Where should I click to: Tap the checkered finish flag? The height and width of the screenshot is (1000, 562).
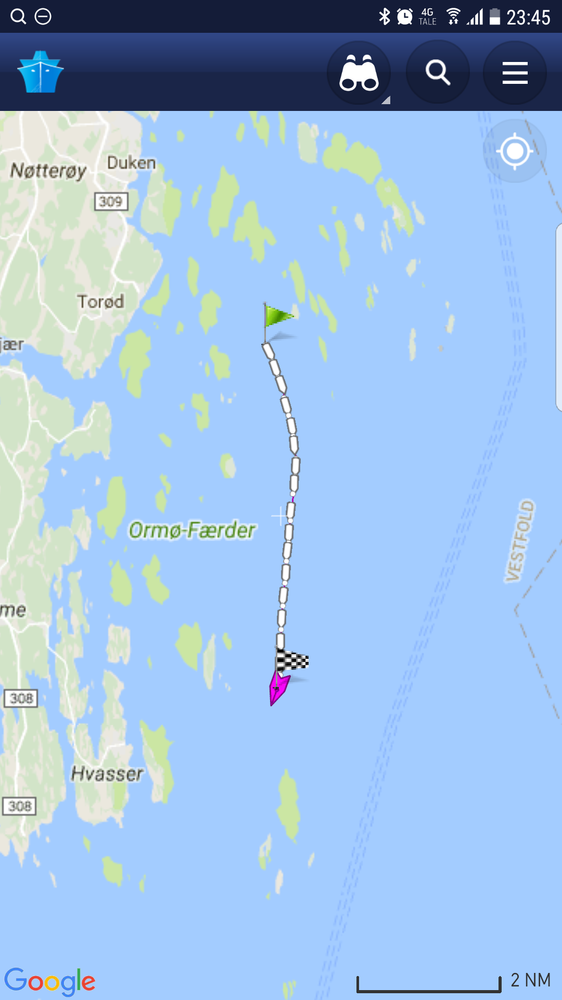pos(292,661)
